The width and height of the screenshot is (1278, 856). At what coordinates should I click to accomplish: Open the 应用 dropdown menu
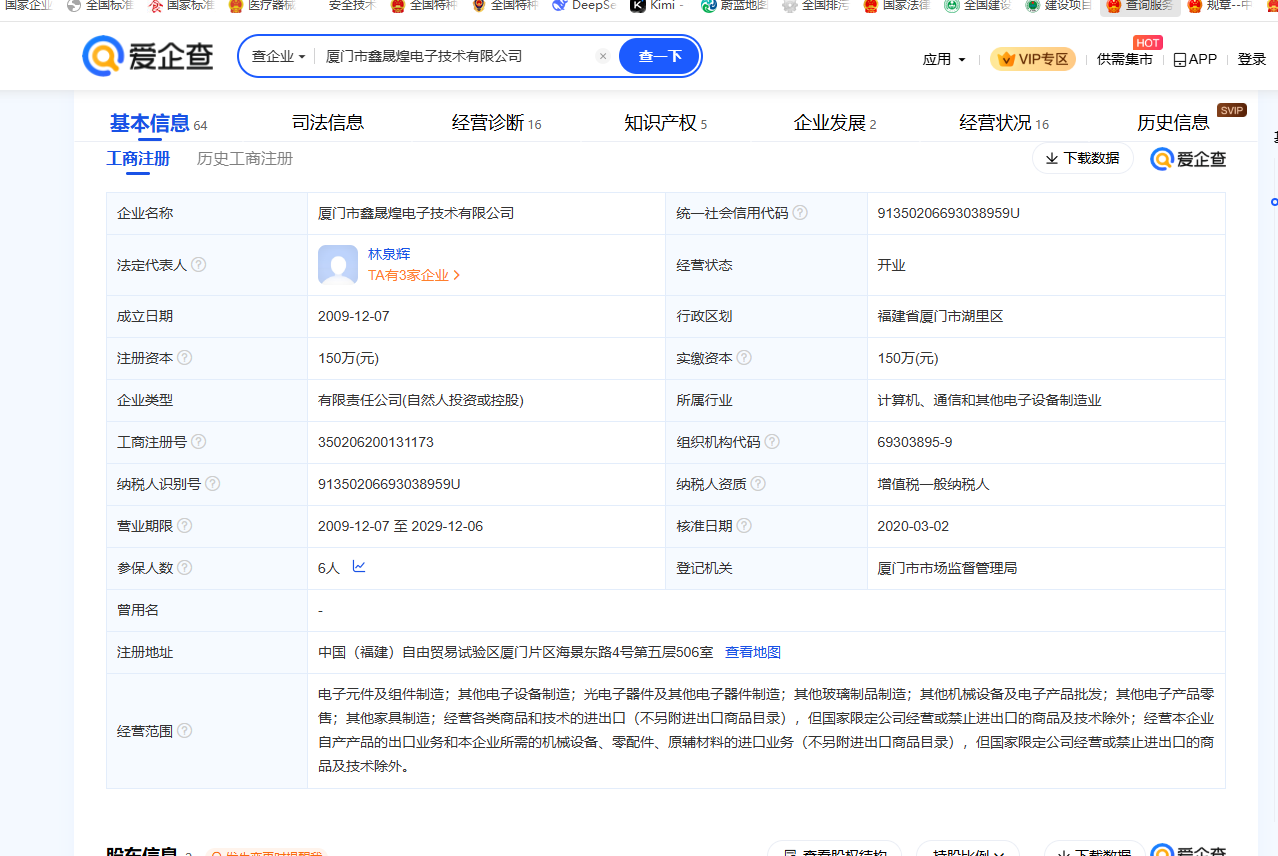click(944, 59)
